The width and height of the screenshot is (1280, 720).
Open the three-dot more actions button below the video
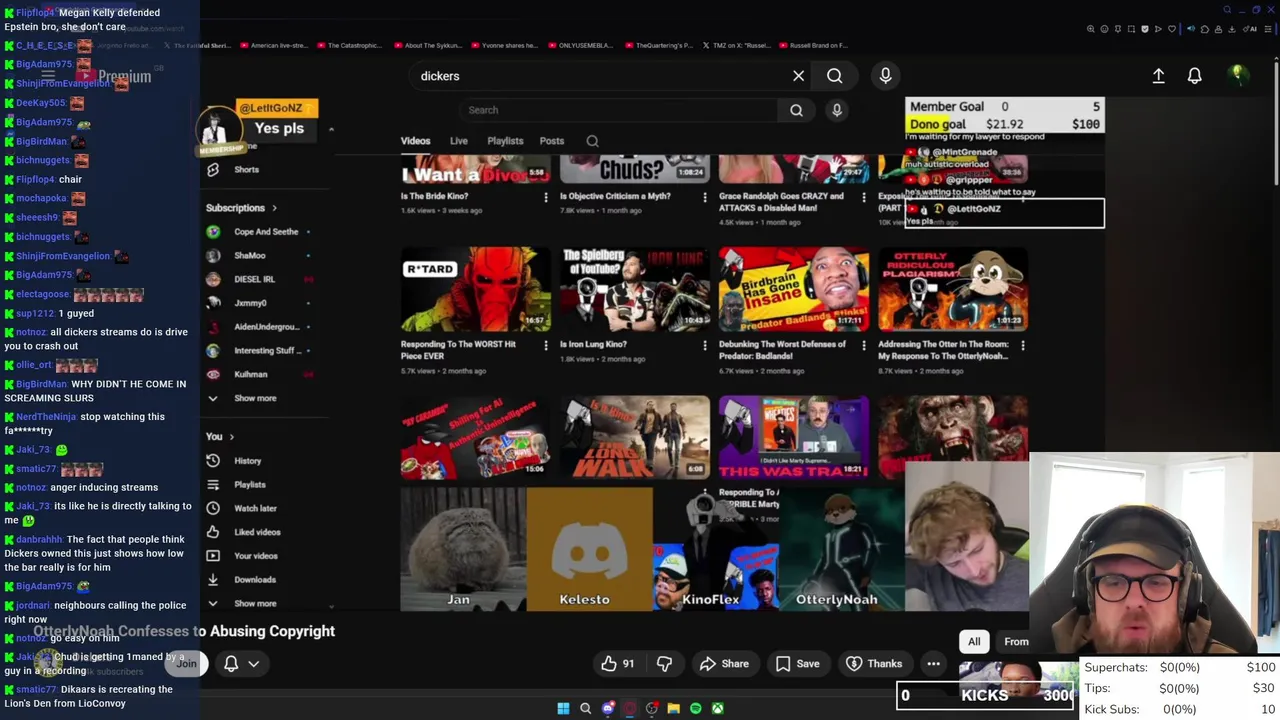point(933,663)
